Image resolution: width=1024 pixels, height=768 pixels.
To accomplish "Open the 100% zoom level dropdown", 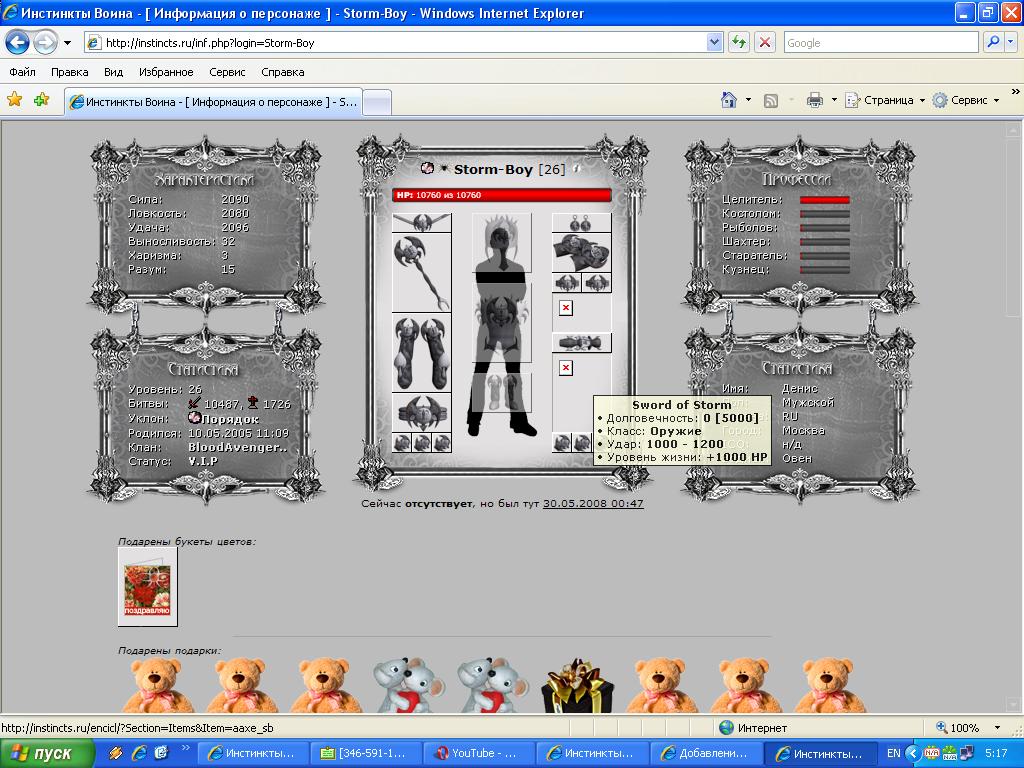I will pyautogui.click(x=997, y=728).
